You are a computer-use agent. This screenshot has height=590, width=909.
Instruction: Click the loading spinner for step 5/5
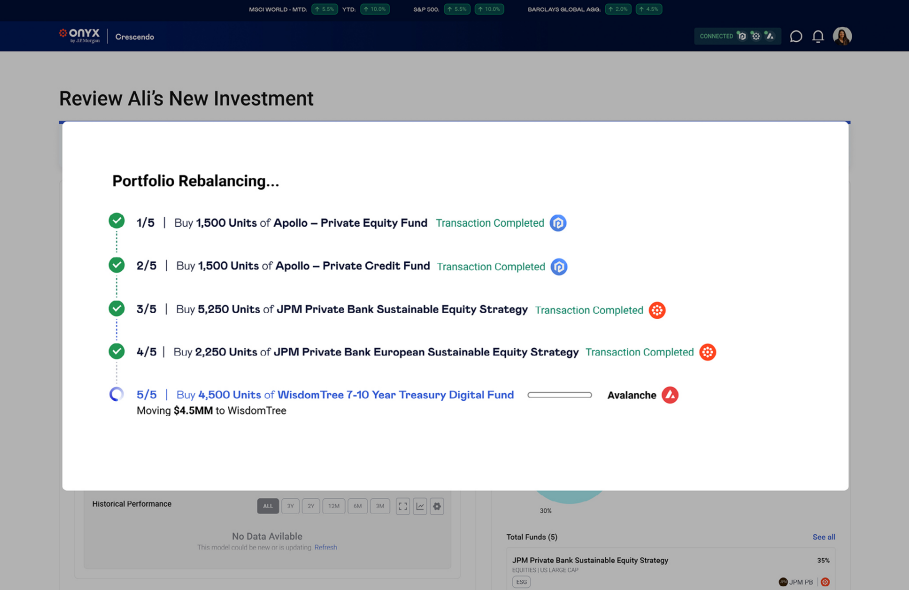pyautogui.click(x=116, y=394)
